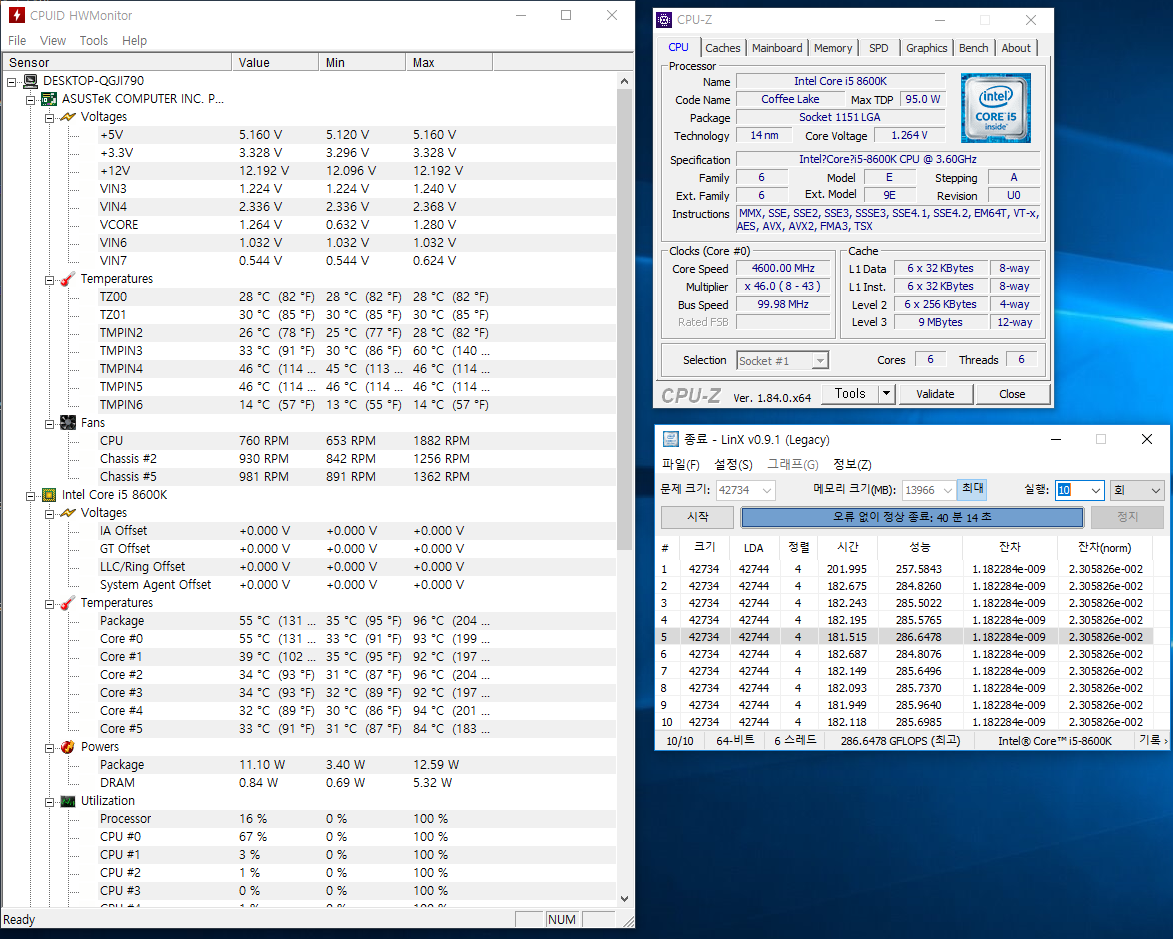Switch to the CPU-Z Memory tab

[x=833, y=48]
